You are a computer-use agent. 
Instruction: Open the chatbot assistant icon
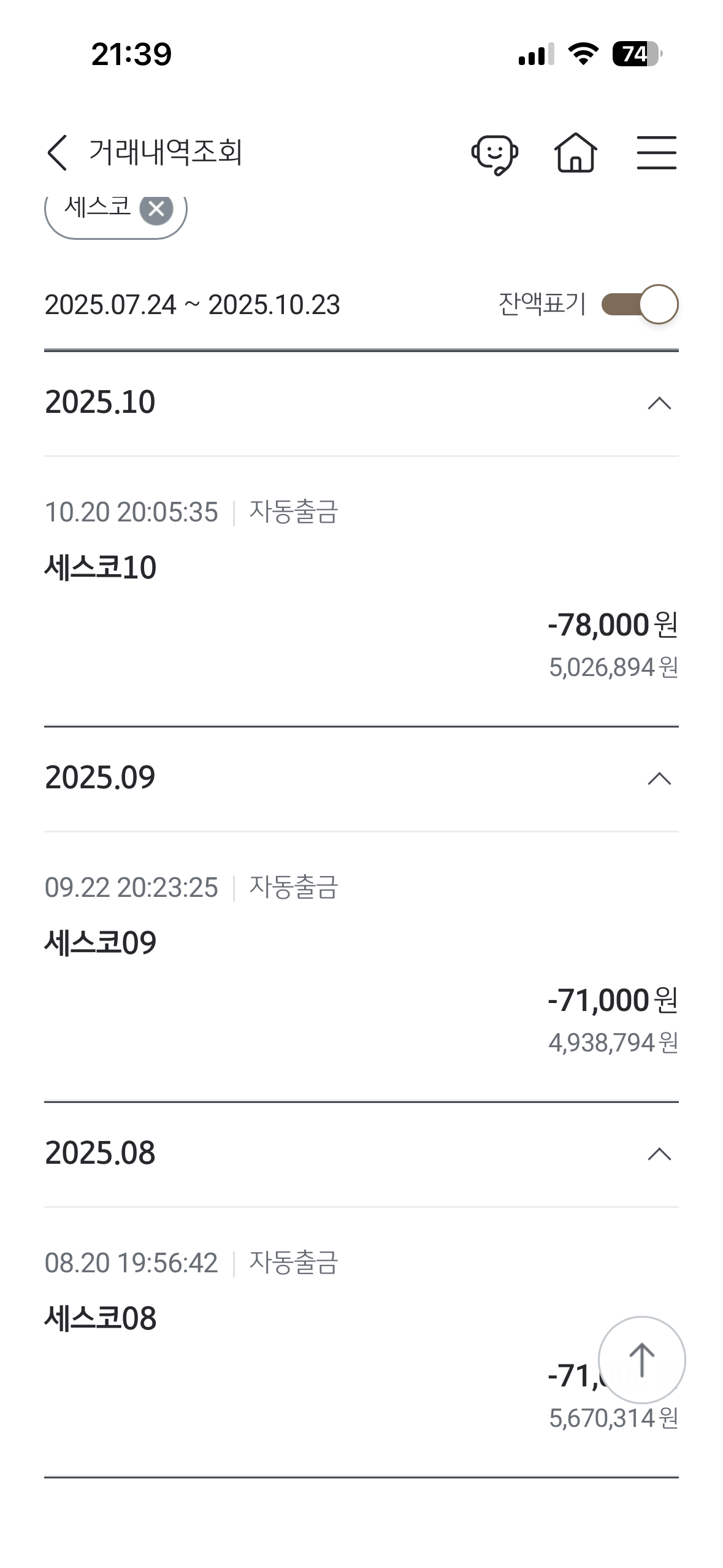coord(494,153)
